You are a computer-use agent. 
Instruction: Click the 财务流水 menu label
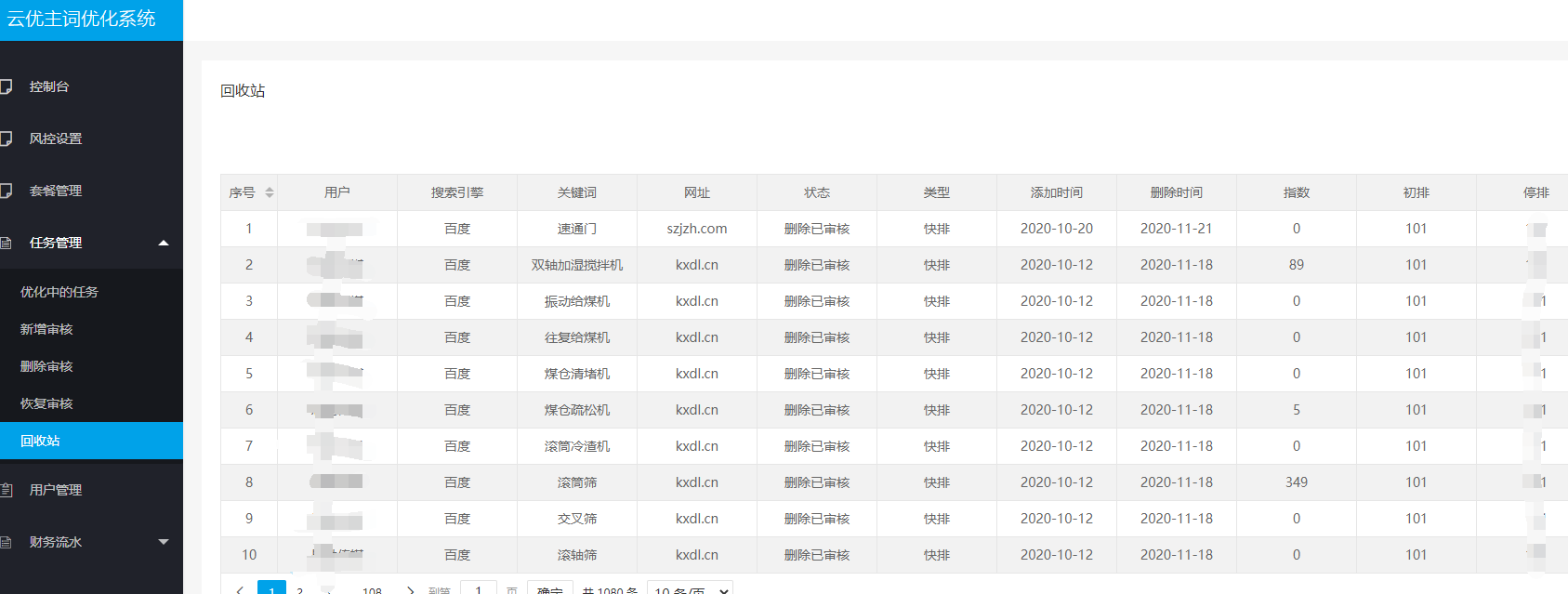point(56,542)
